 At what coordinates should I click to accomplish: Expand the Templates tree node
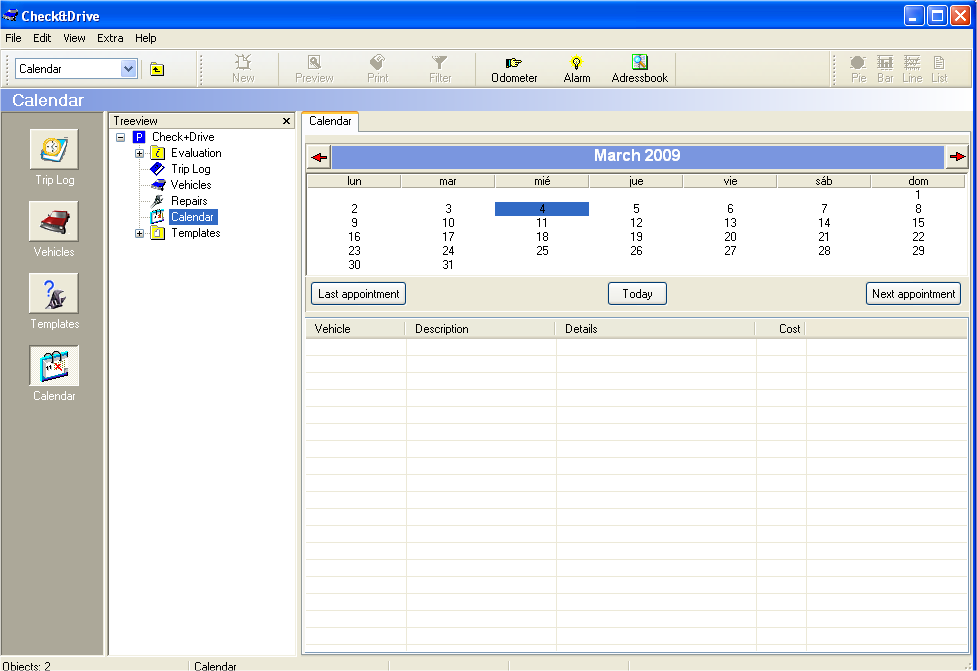(x=140, y=234)
